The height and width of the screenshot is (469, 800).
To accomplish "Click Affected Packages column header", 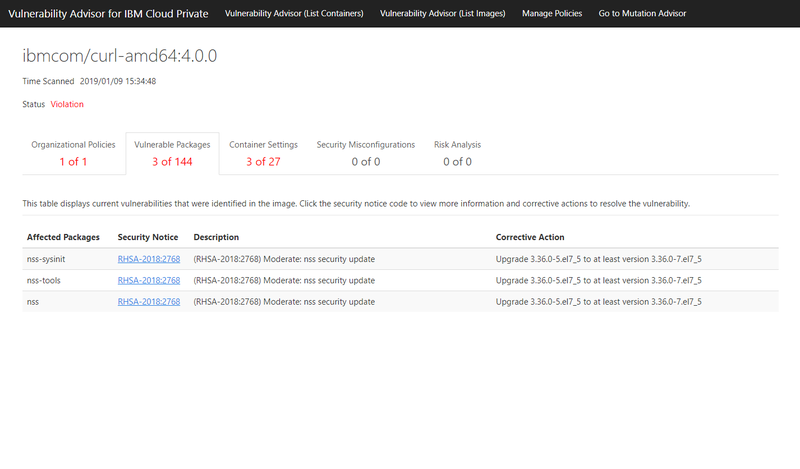I will click(x=63, y=237).
